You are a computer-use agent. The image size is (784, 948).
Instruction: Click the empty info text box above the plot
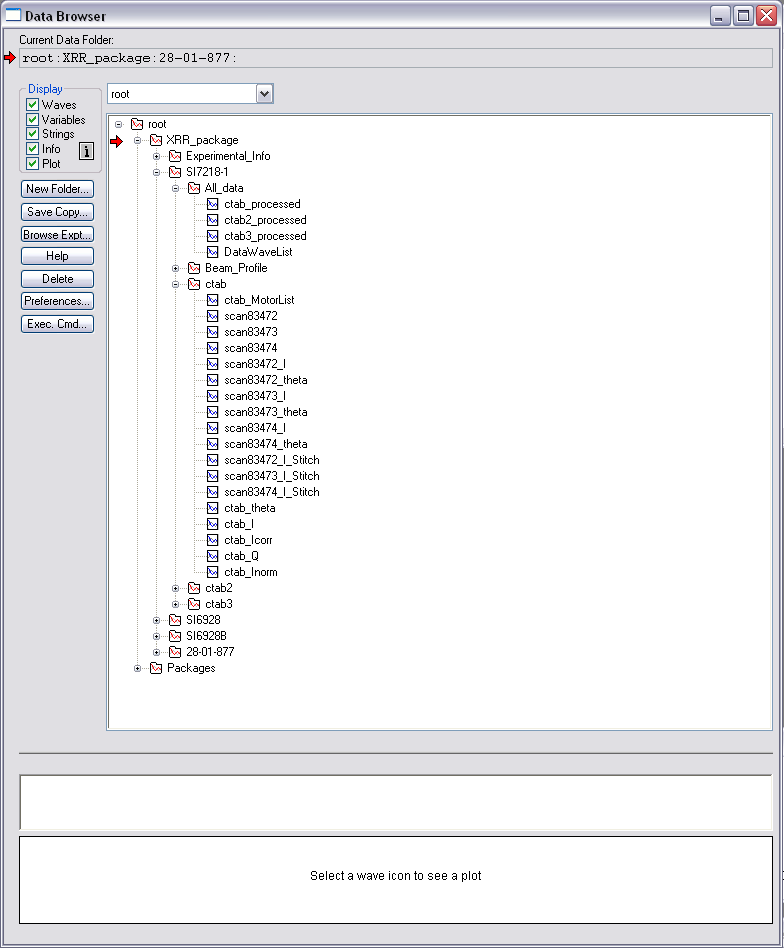[396, 802]
